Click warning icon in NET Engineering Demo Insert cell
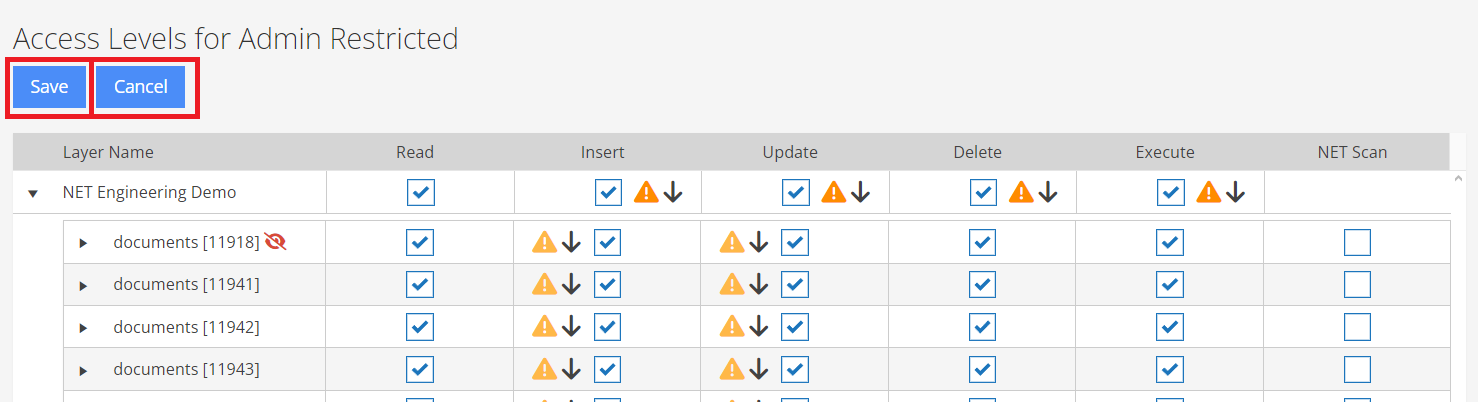1478x402 pixels. pyautogui.click(x=646, y=192)
